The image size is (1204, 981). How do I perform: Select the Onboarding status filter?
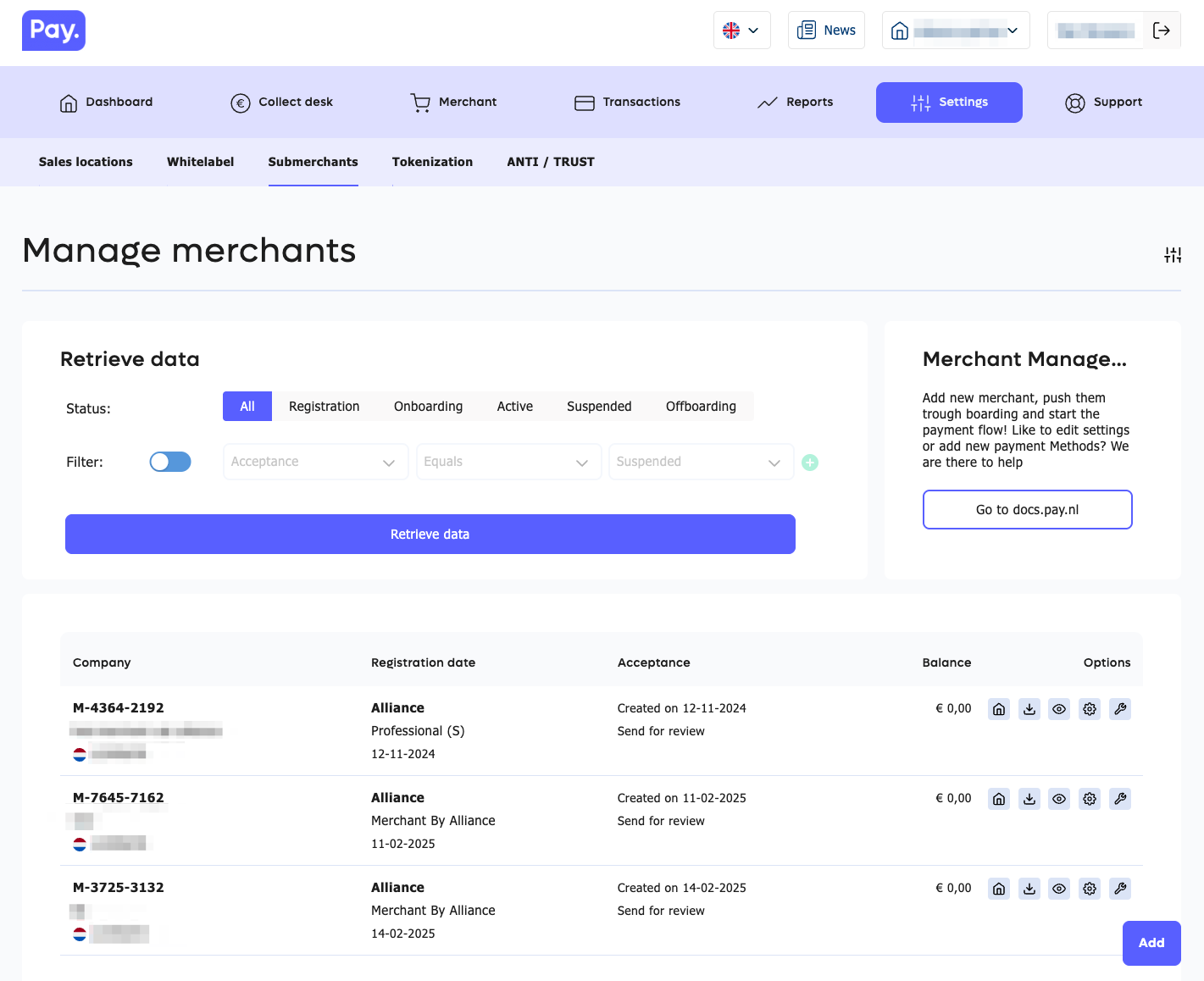(429, 407)
